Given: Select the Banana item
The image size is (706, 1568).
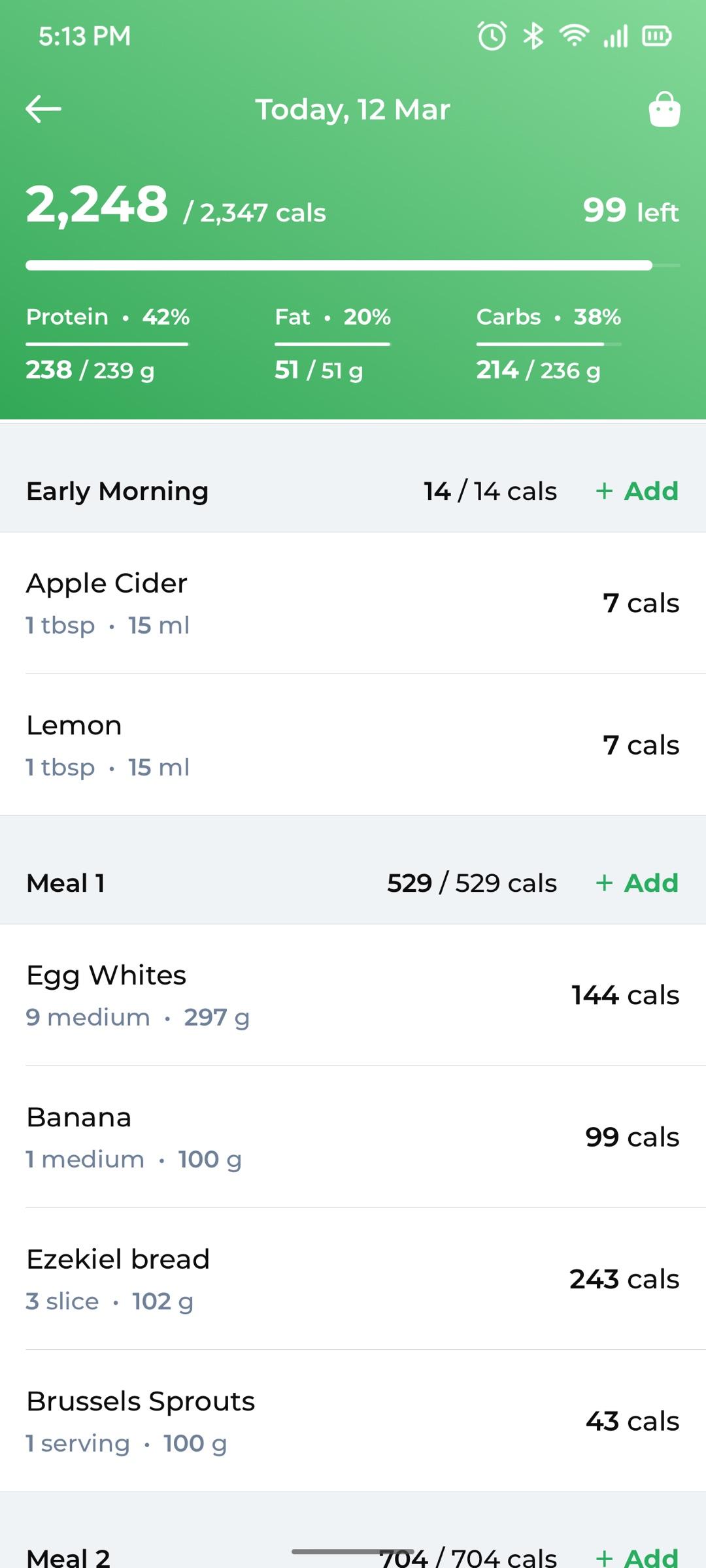Looking at the screenshot, I should click(353, 1137).
